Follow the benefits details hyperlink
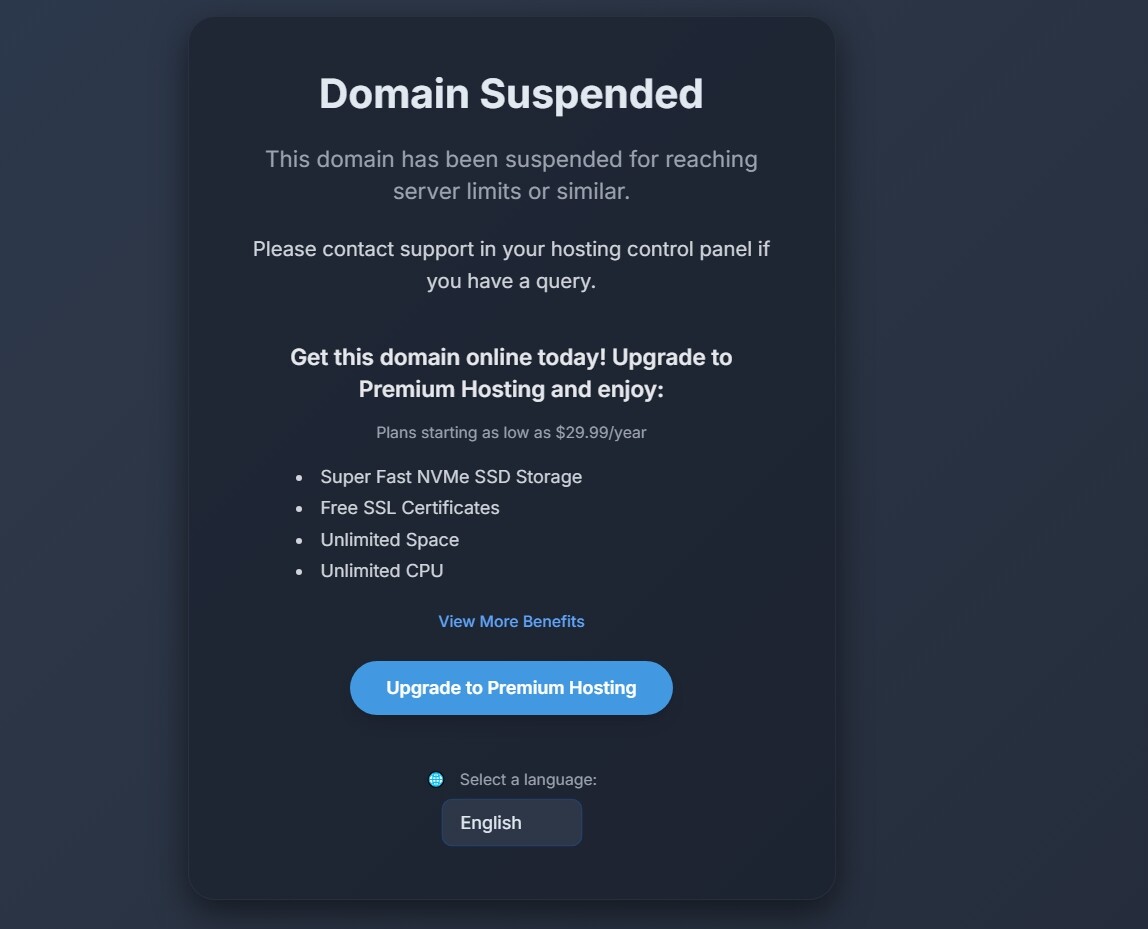 (511, 621)
